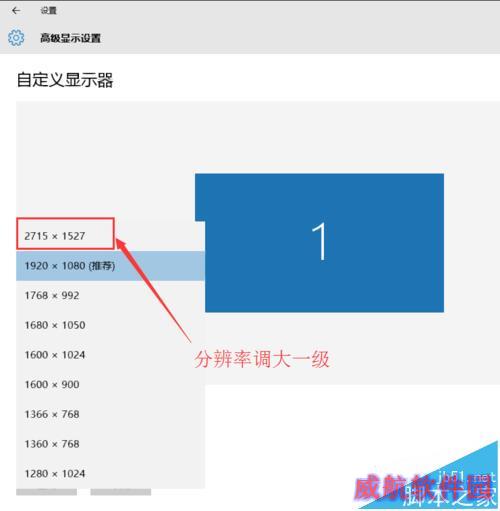The width and height of the screenshot is (500, 511).
Task: Choose the recommended 1920 × 1080 resolution
Action: coord(110,266)
